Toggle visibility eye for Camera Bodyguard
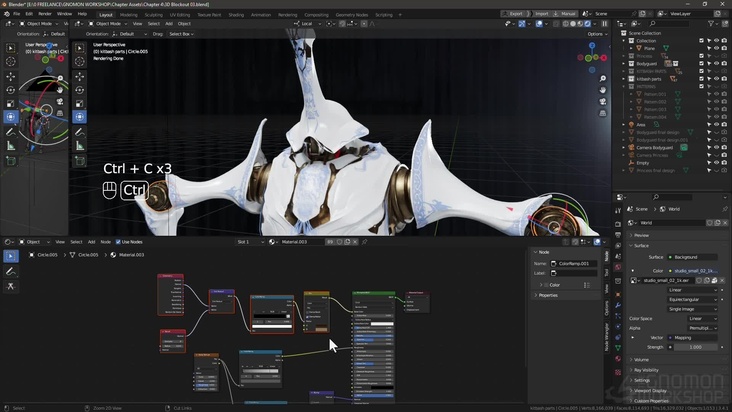 coord(717,147)
